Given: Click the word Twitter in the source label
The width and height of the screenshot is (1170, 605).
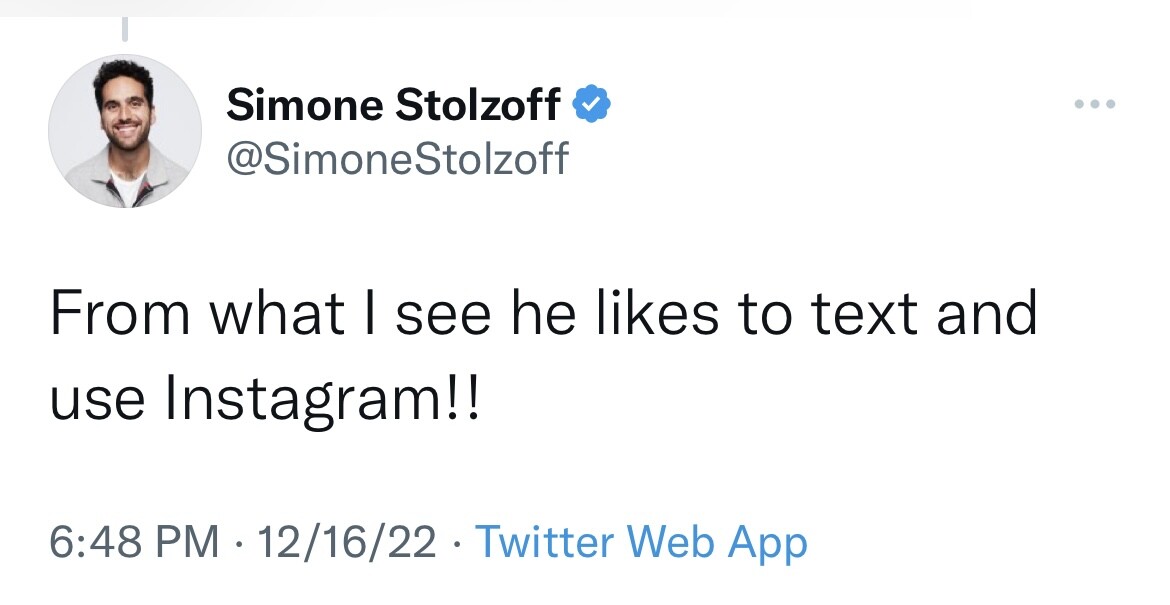Looking at the screenshot, I should 545,542.
